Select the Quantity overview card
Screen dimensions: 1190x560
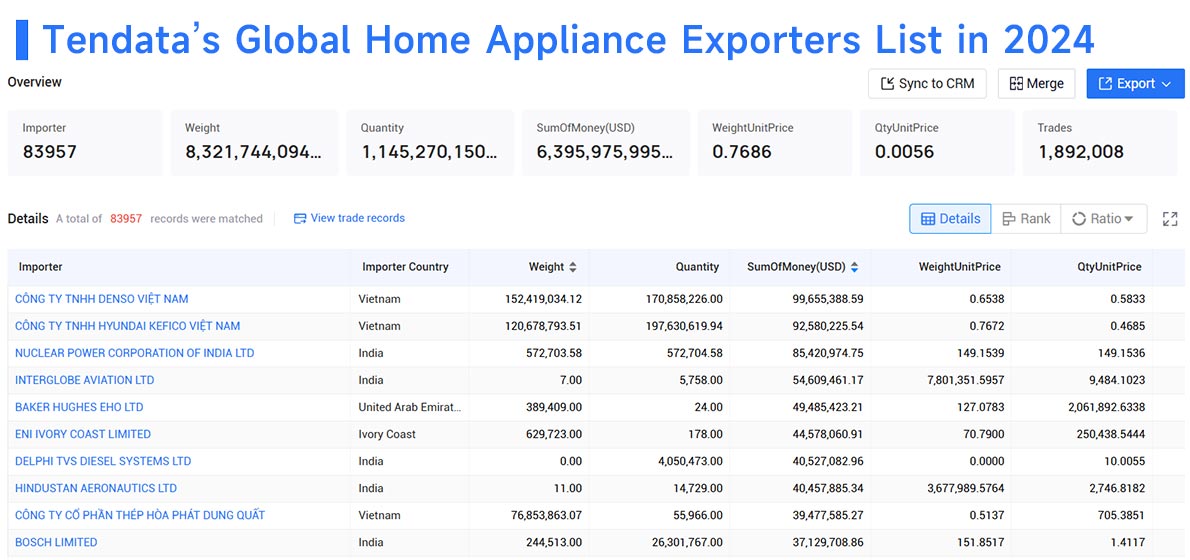point(430,143)
